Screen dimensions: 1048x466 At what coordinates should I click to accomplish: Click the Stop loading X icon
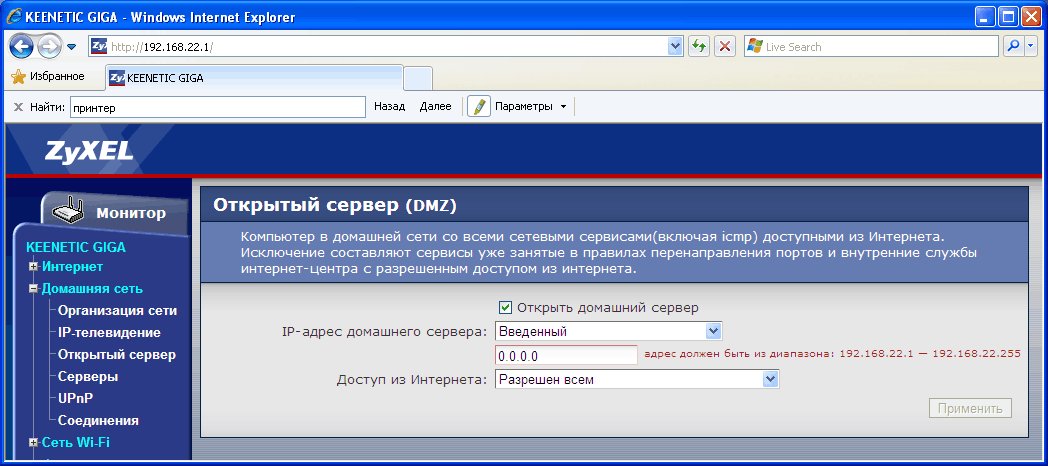[x=725, y=46]
